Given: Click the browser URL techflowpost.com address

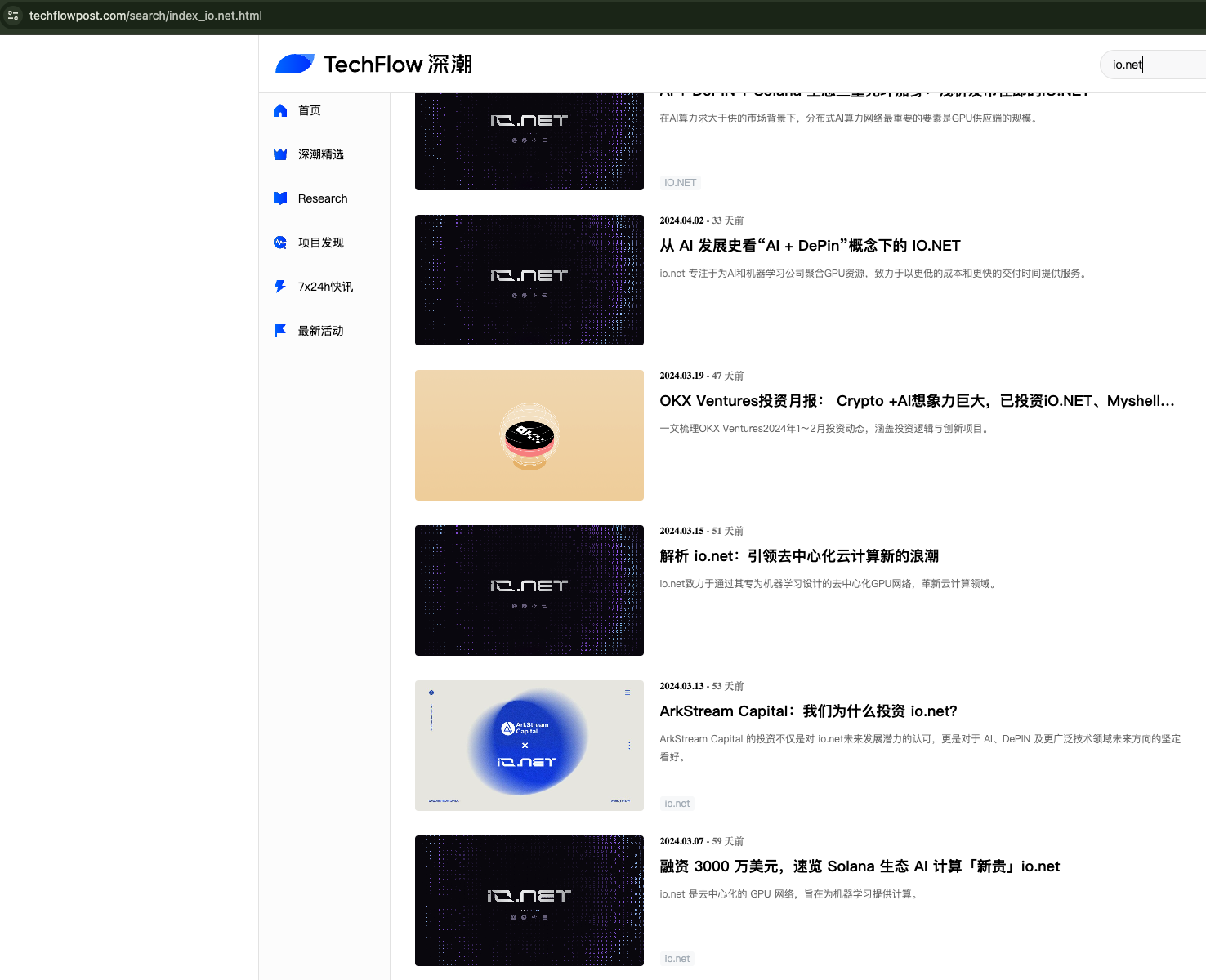Looking at the screenshot, I should (145, 16).
